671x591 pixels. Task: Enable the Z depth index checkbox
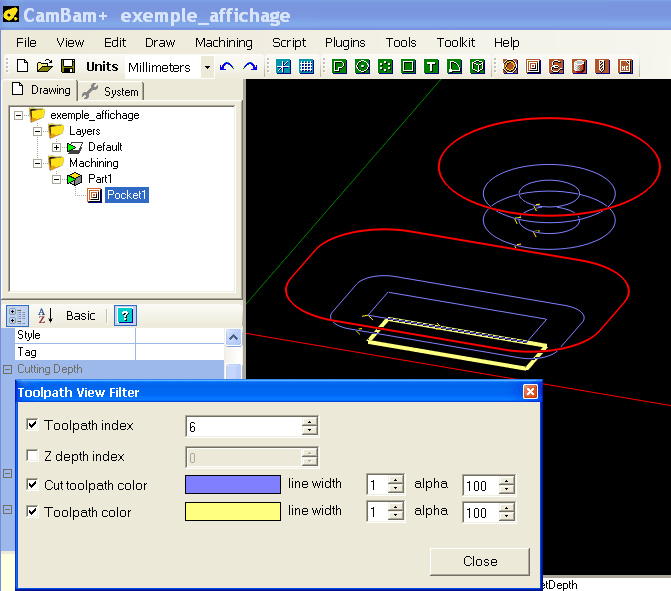tap(32, 455)
